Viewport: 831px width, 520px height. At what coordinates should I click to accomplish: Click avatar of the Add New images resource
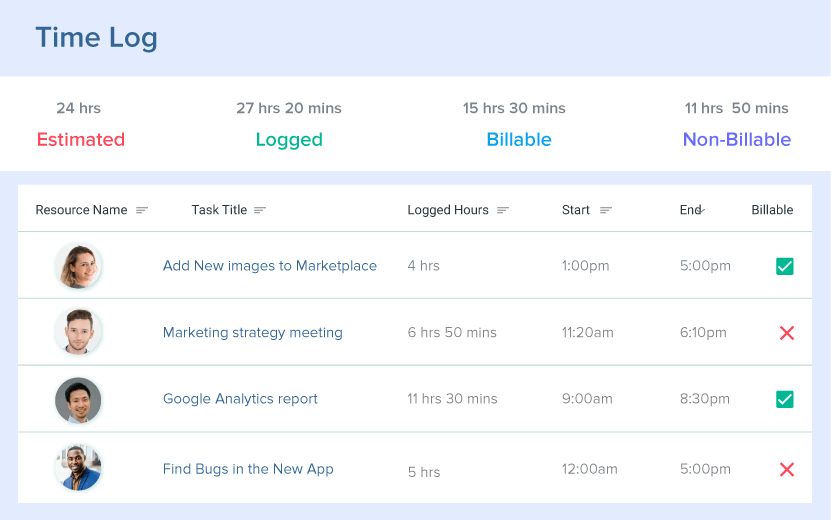[x=78, y=266]
